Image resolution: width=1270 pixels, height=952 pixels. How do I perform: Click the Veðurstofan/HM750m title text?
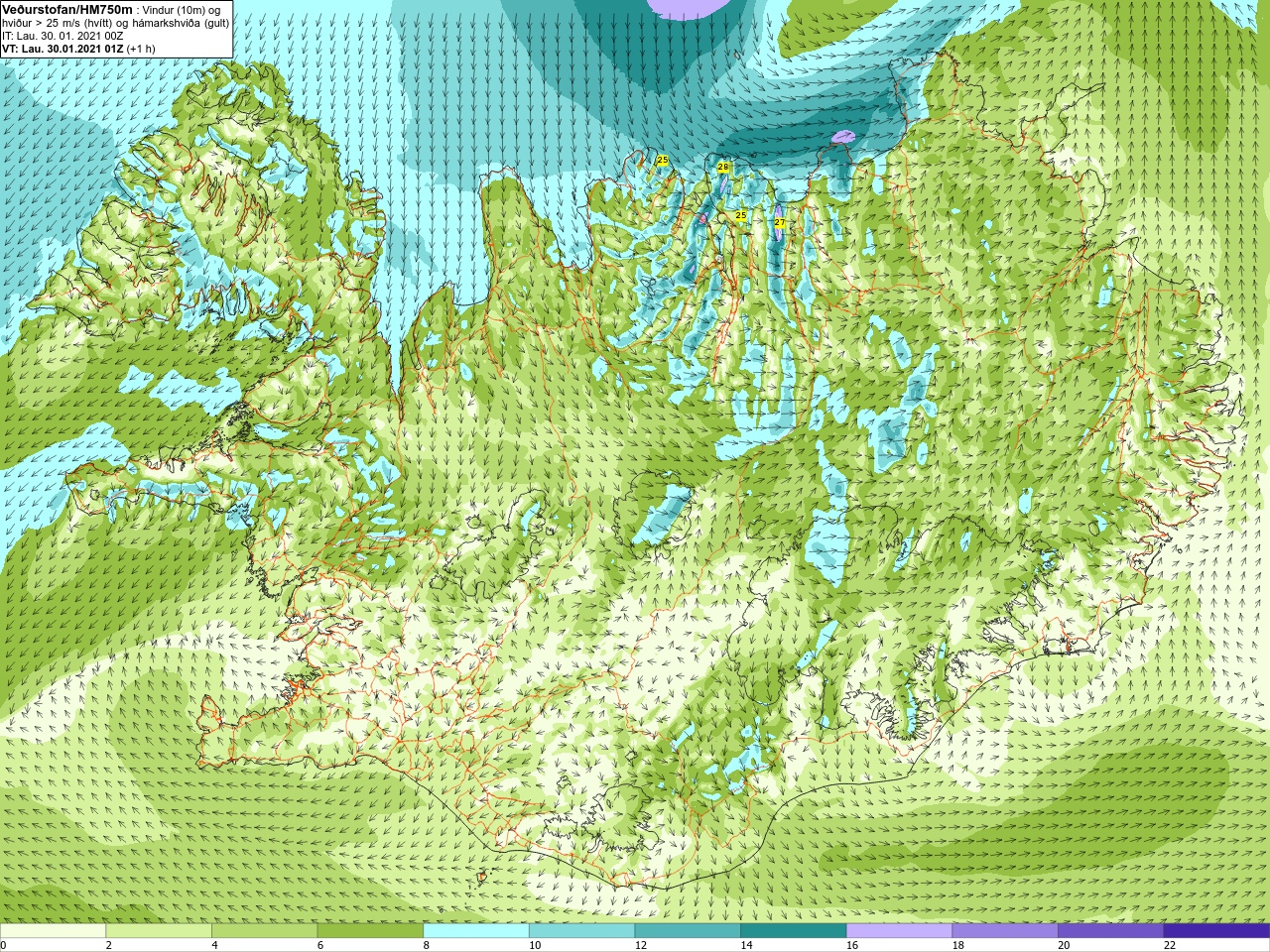67,9
